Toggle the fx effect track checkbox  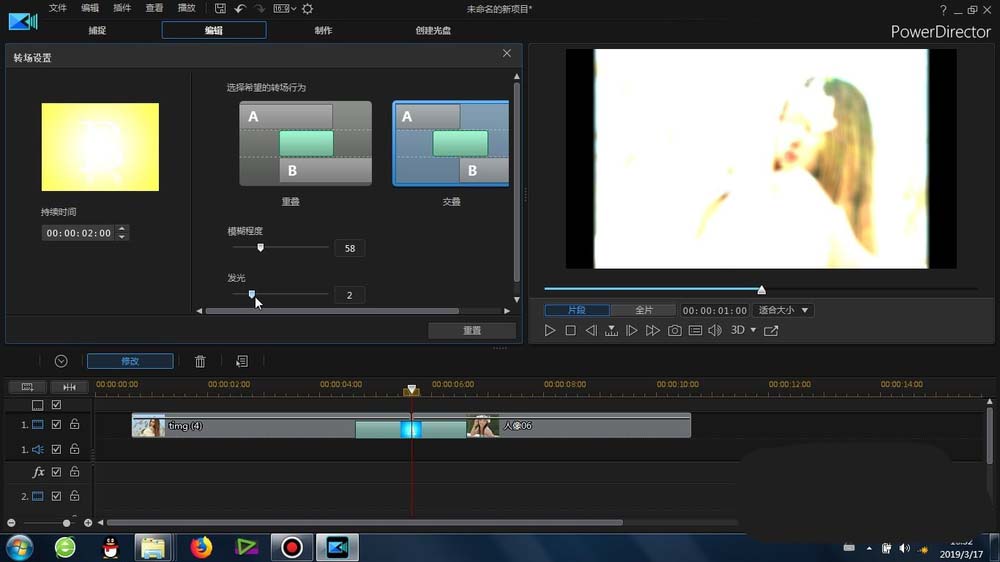tap(56, 472)
